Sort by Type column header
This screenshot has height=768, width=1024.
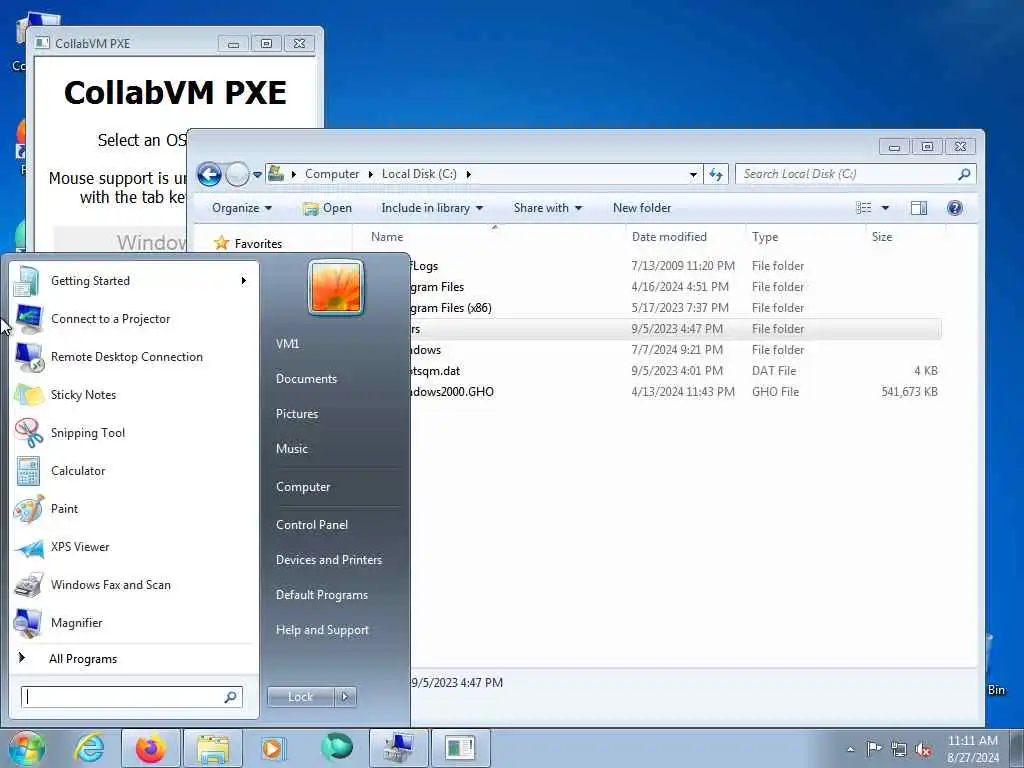pos(765,236)
